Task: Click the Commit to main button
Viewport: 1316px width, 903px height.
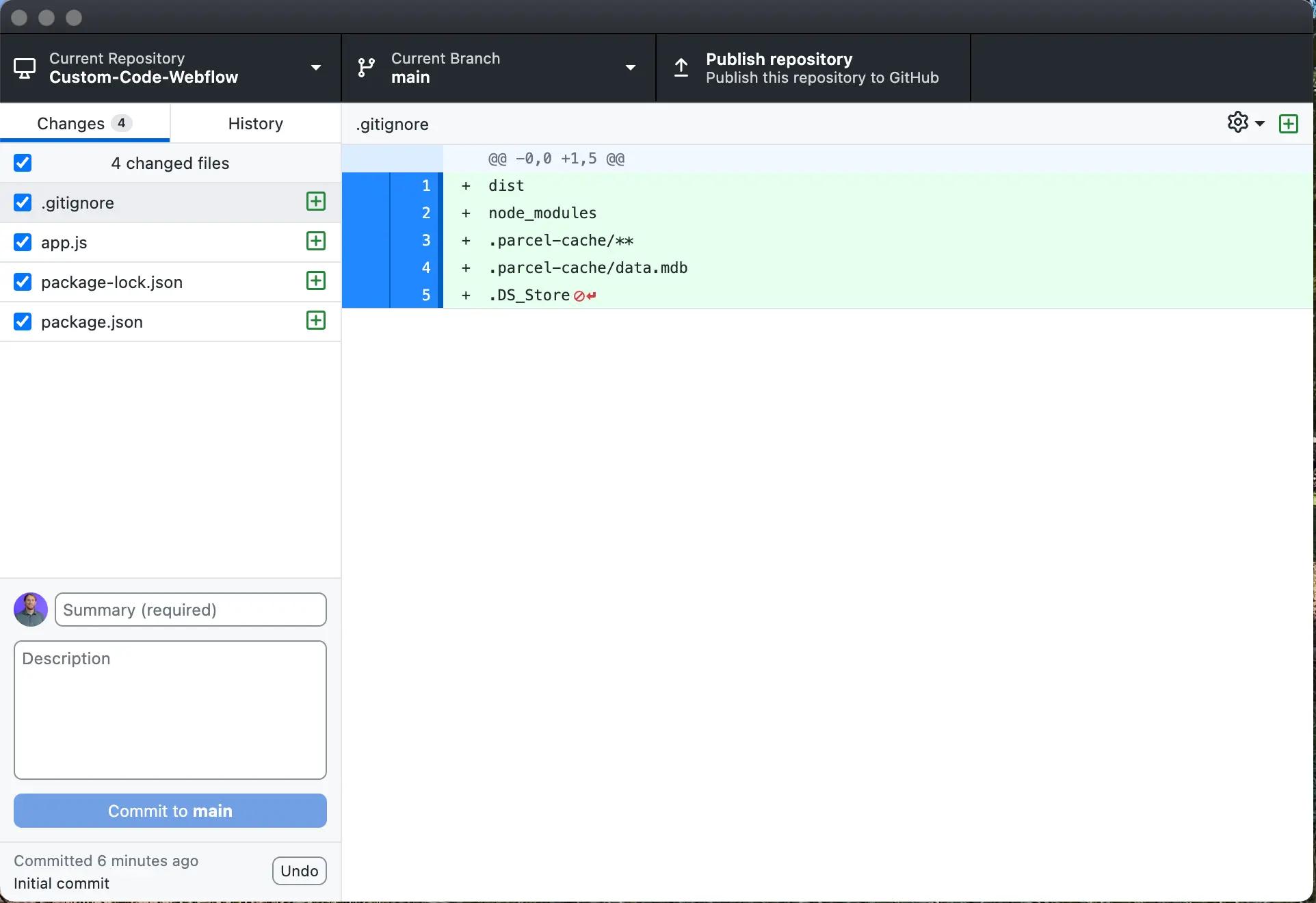Action: (170, 811)
